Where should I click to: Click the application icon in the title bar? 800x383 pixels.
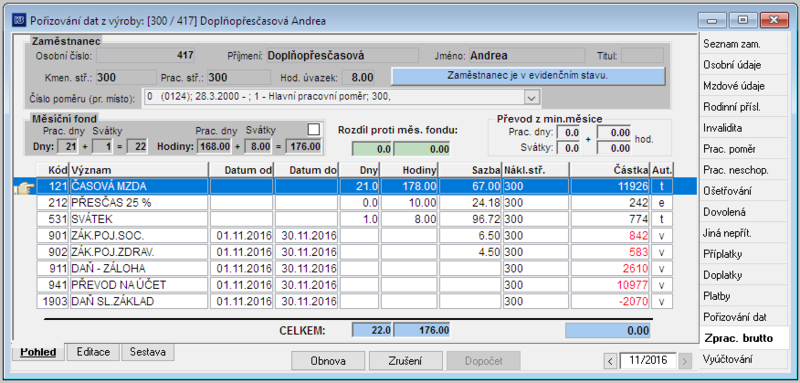(x=20, y=20)
